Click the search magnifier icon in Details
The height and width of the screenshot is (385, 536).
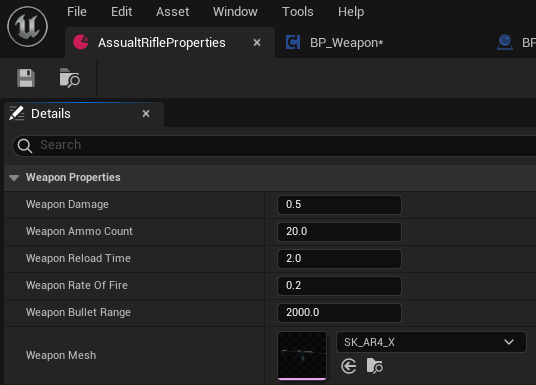(x=25, y=146)
